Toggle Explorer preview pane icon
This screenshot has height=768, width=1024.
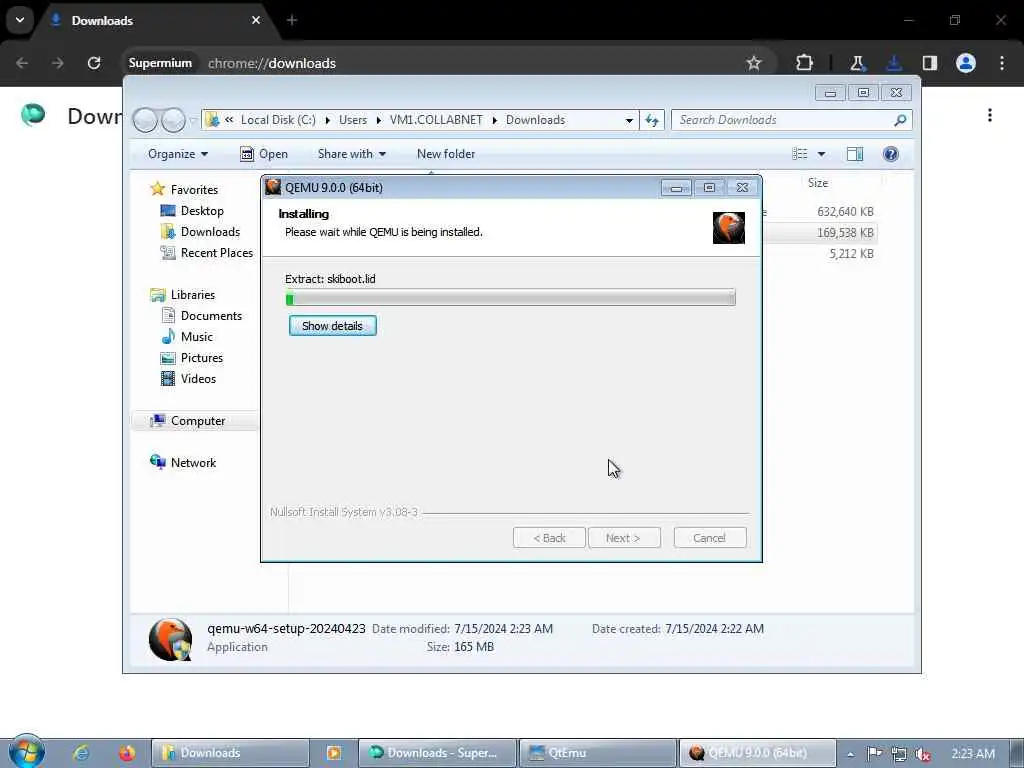click(x=854, y=154)
